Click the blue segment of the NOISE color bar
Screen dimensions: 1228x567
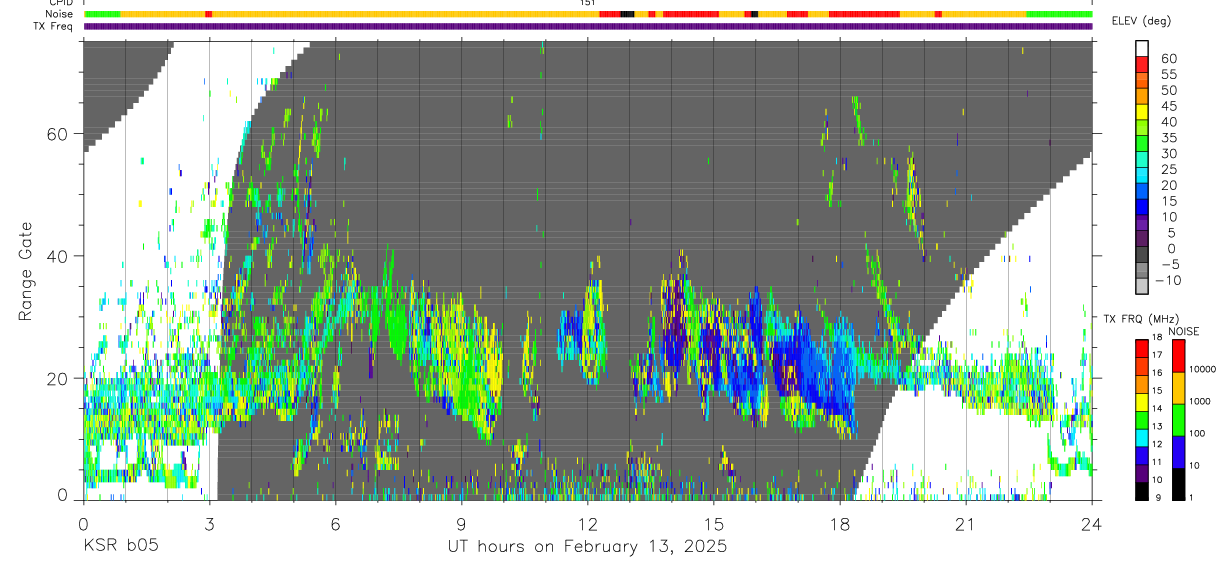[1178, 452]
